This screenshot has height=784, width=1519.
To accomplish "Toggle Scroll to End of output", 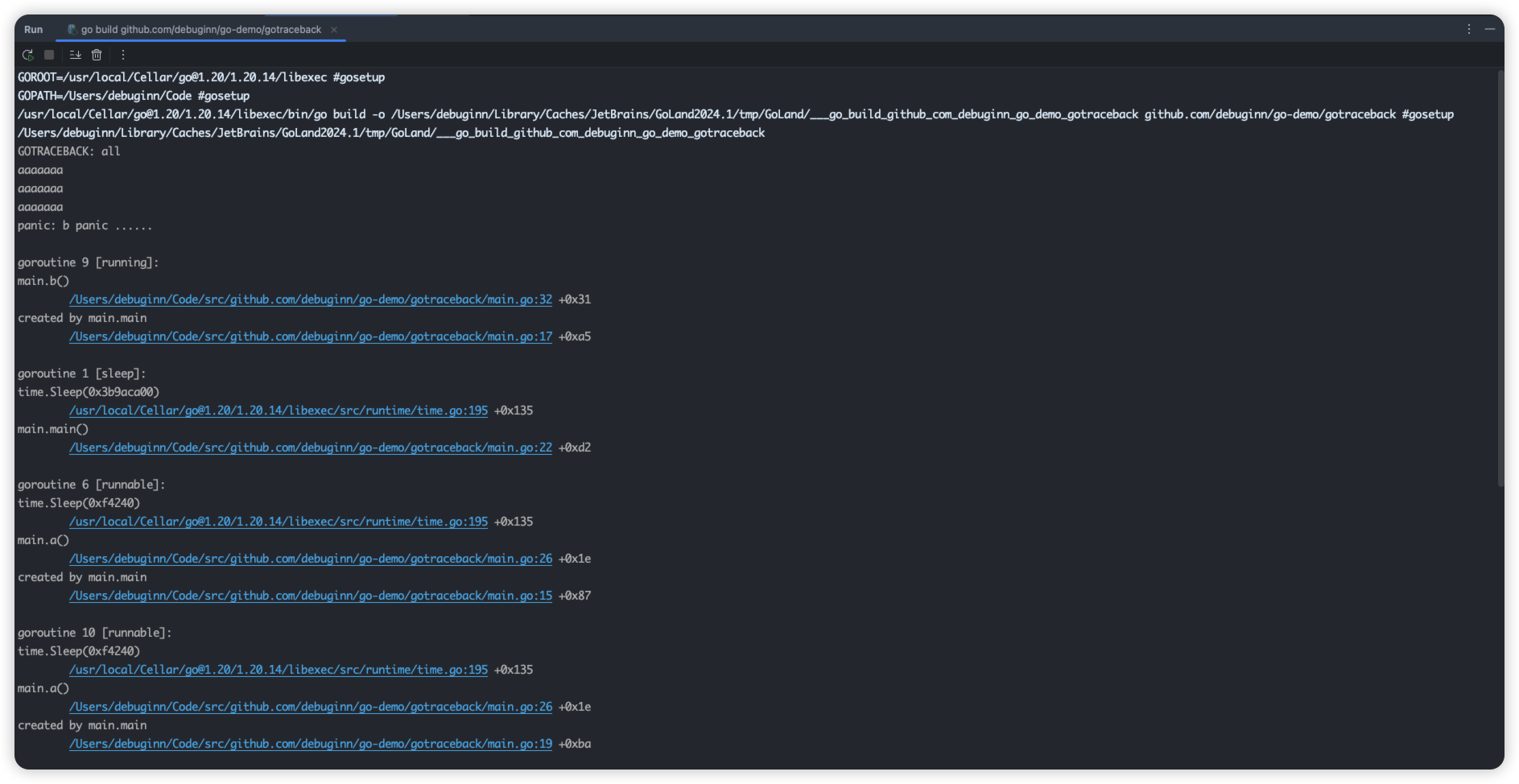I will click(75, 55).
